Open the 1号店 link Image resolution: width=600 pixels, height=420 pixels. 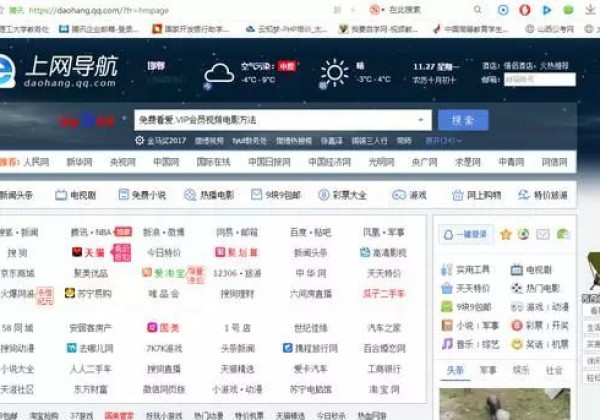237,328
